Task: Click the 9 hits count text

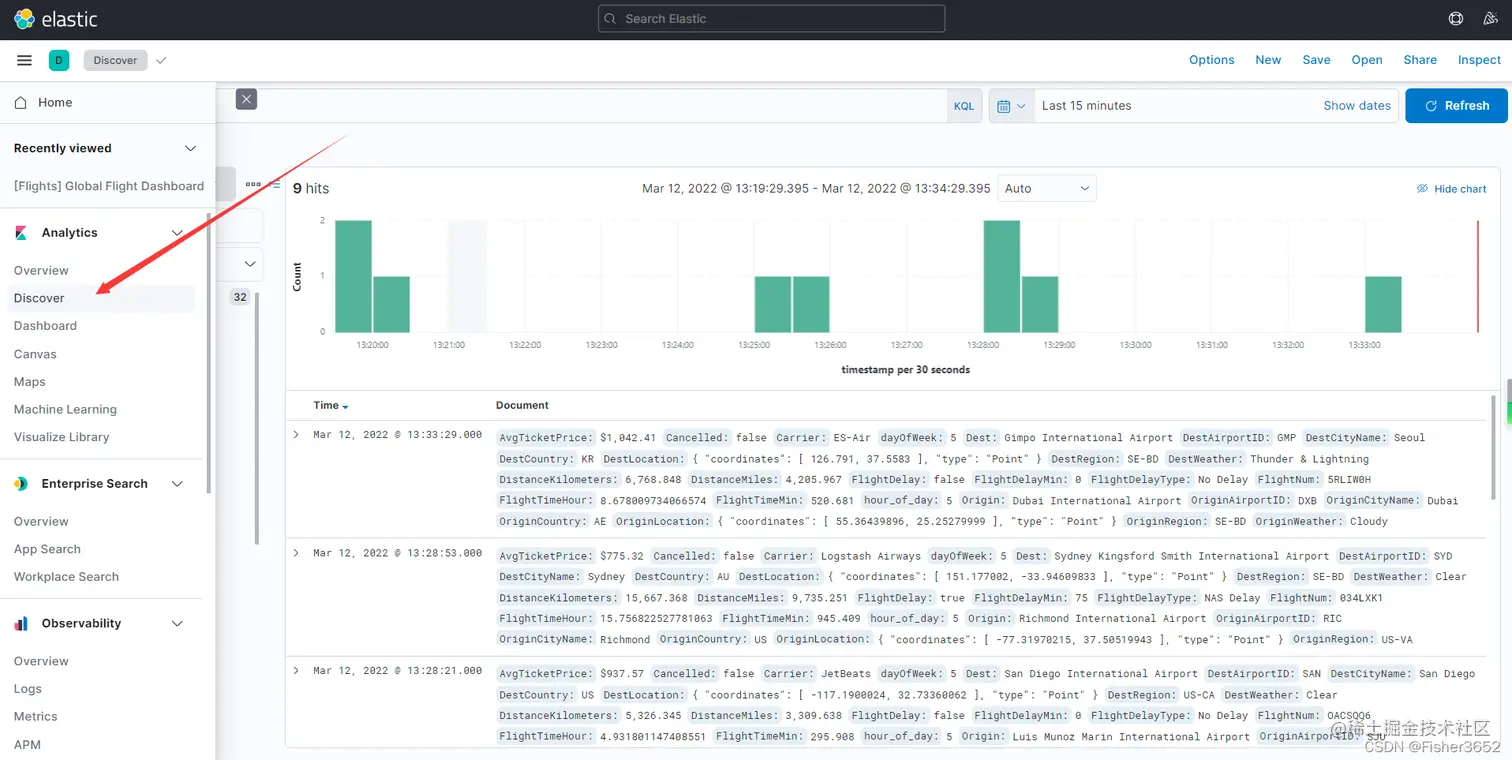Action: point(310,188)
